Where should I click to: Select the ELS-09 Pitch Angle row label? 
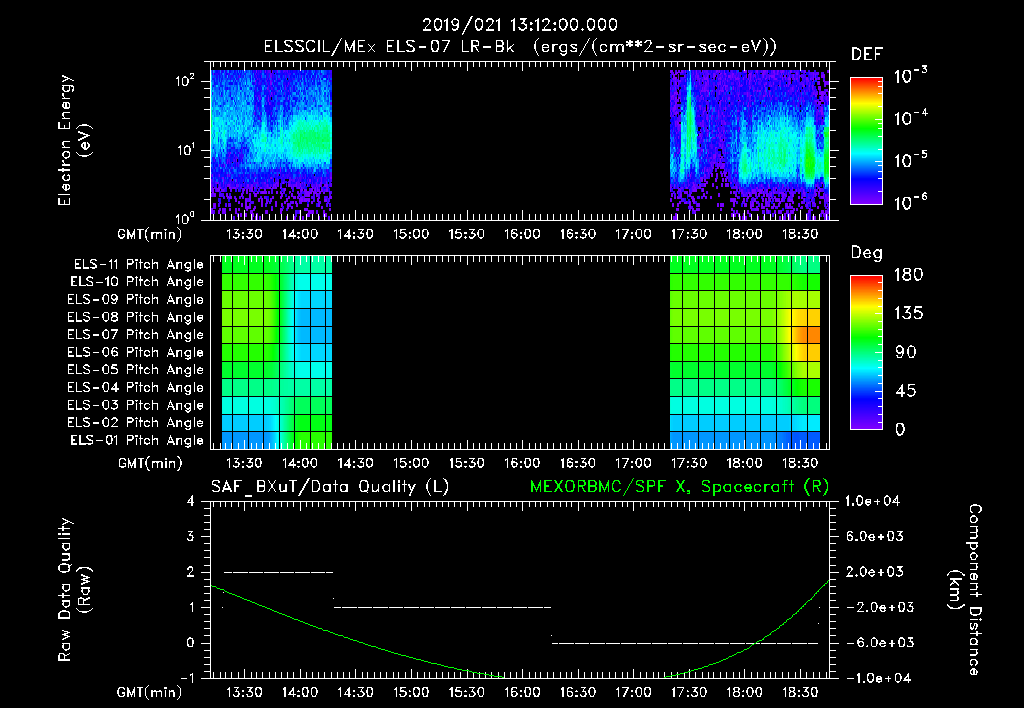pyautogui.click(x=135, y=300)
